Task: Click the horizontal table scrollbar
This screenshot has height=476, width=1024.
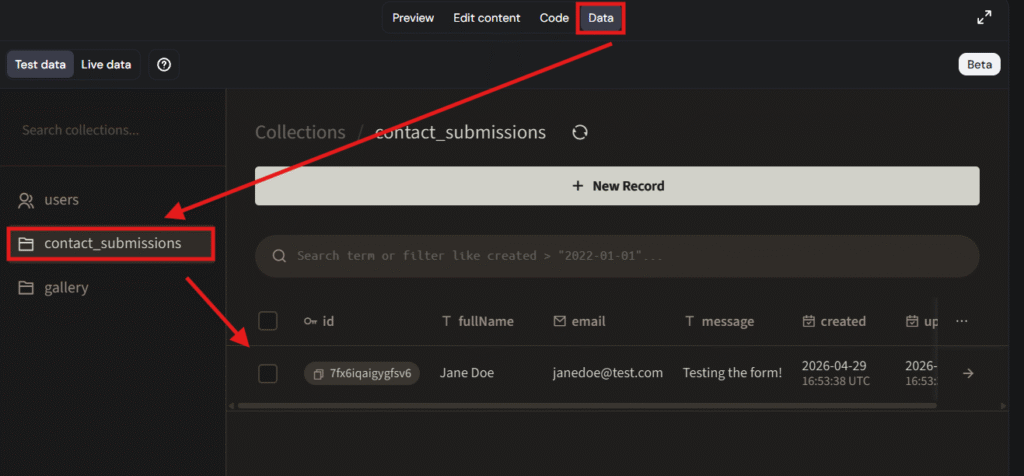Action: [586, 405]
